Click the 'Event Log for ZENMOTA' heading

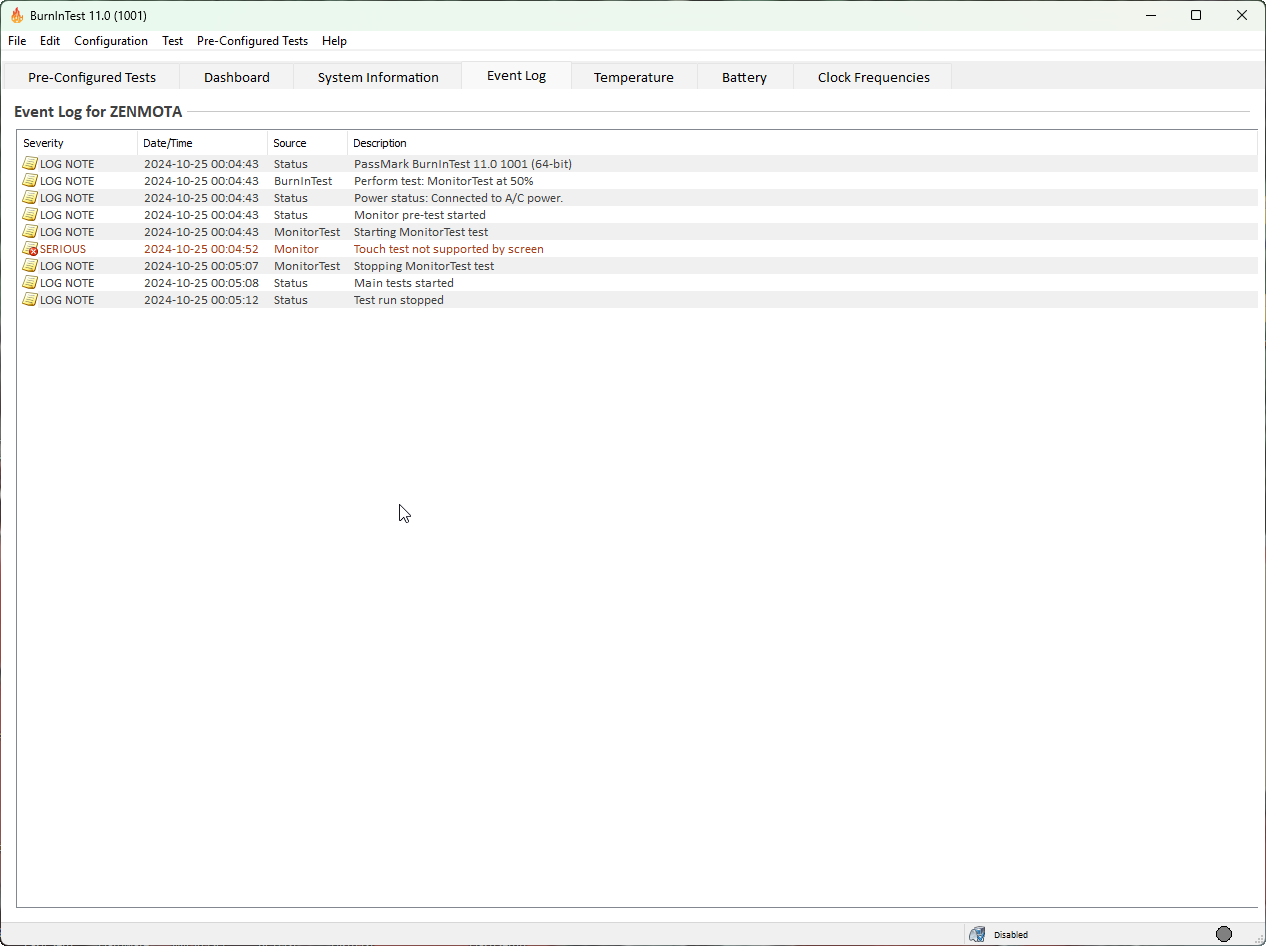(98, 112)
